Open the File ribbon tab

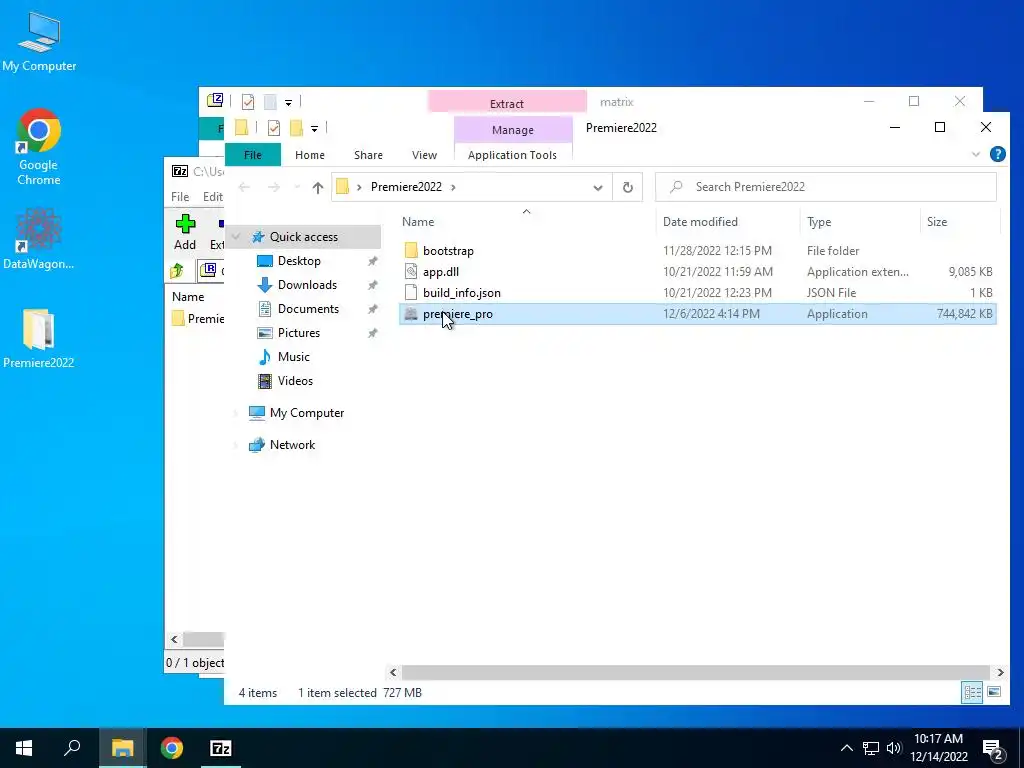[253, 155]
